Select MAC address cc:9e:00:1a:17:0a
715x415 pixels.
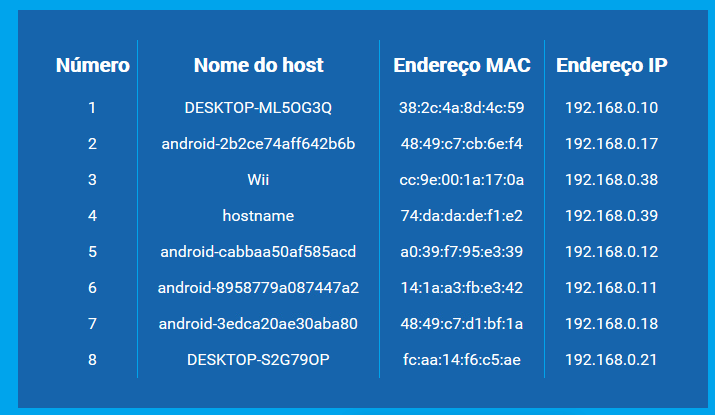click(x=461, y=180)
